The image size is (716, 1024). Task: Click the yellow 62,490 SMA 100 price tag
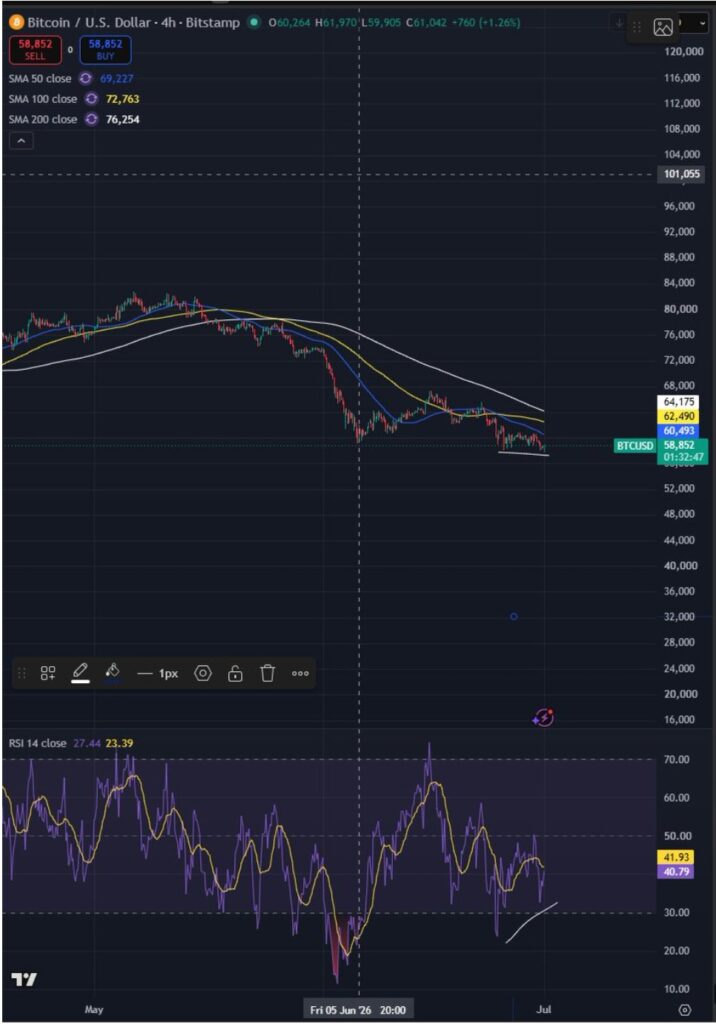678,416
